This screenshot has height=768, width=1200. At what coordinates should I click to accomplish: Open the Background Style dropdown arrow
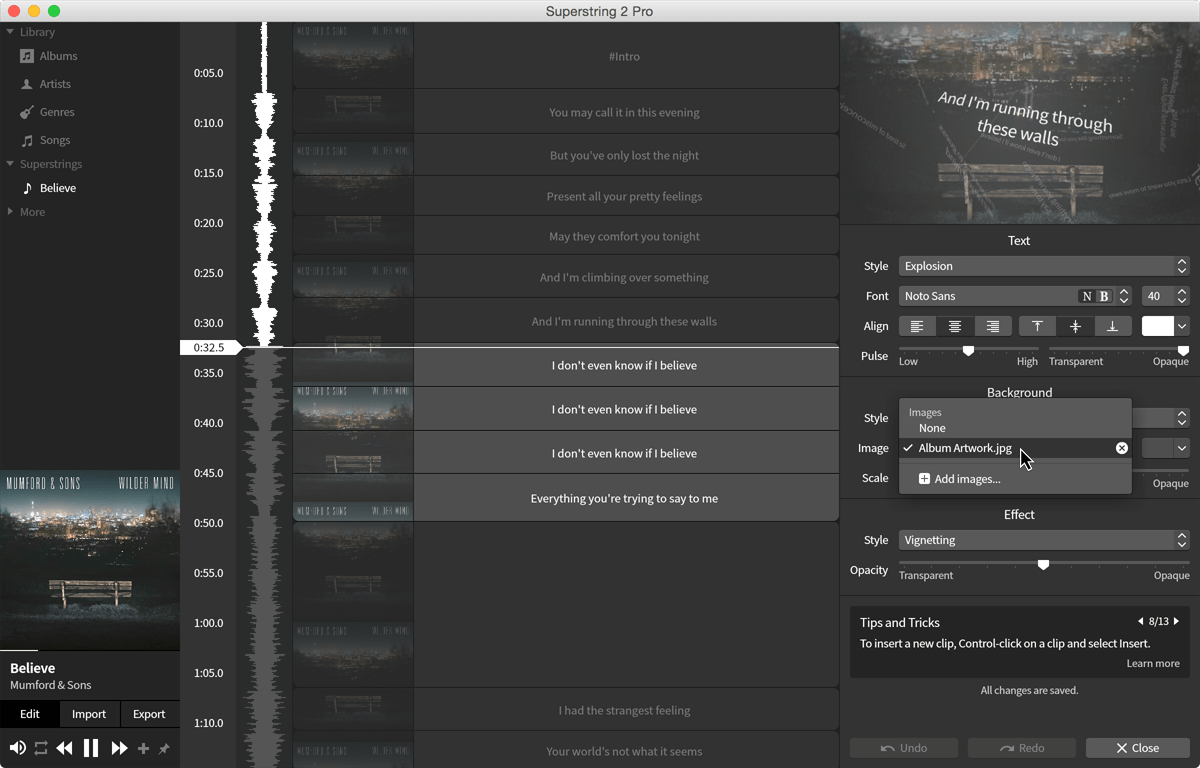(1182, 418)
